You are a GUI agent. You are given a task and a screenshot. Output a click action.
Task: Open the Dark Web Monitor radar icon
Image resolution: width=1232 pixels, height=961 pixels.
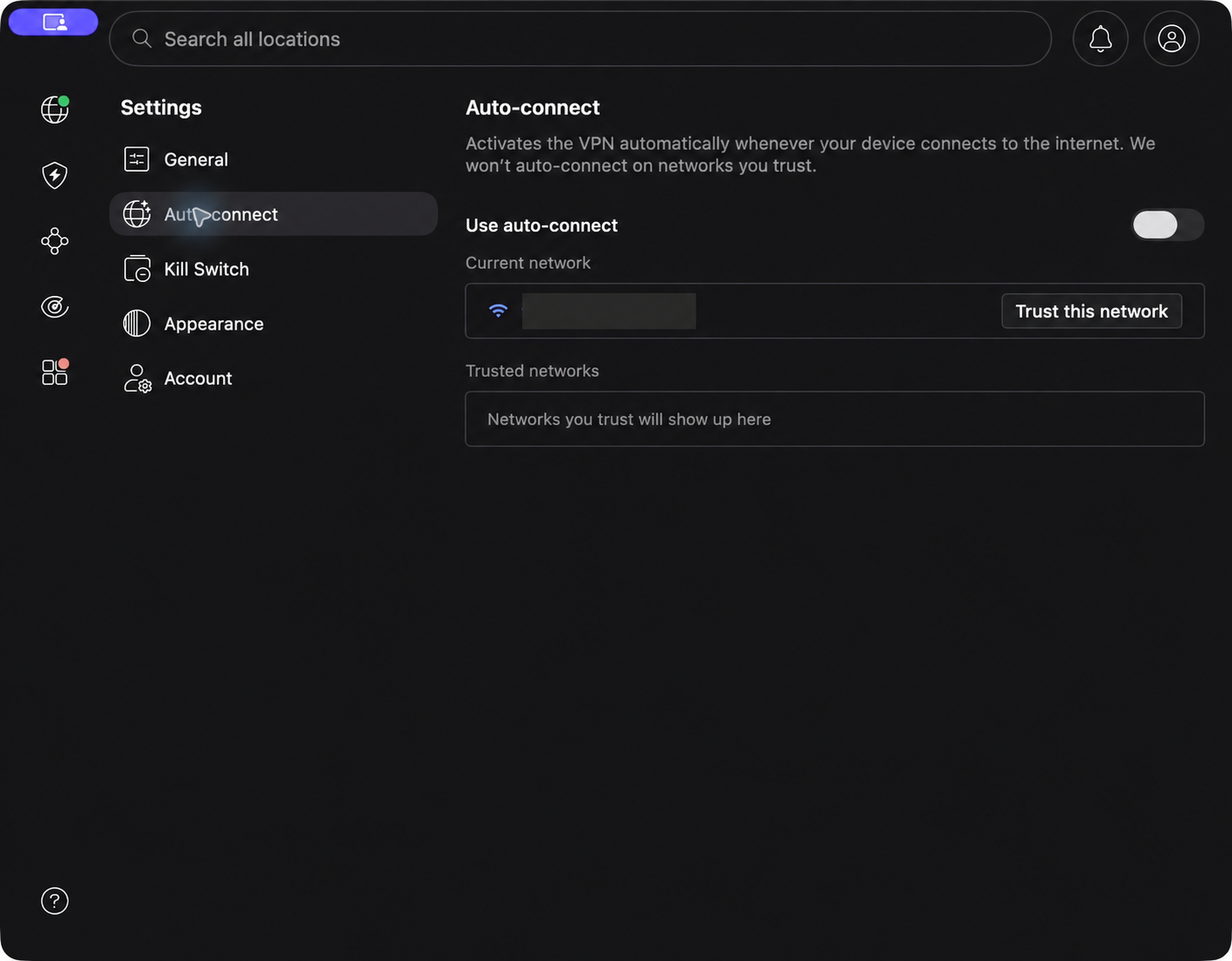(x=55, y=306)
